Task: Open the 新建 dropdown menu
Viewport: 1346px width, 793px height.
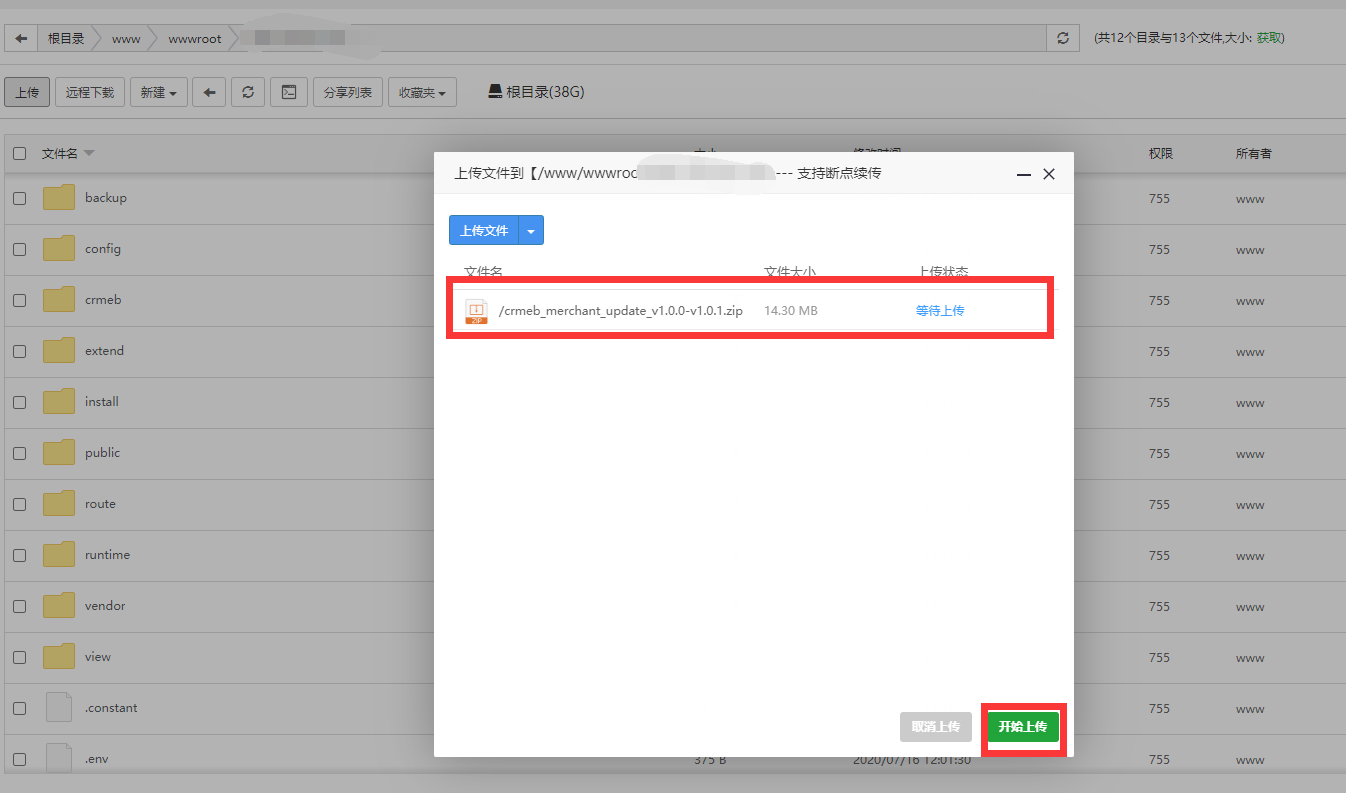Action: click(158, 92)
